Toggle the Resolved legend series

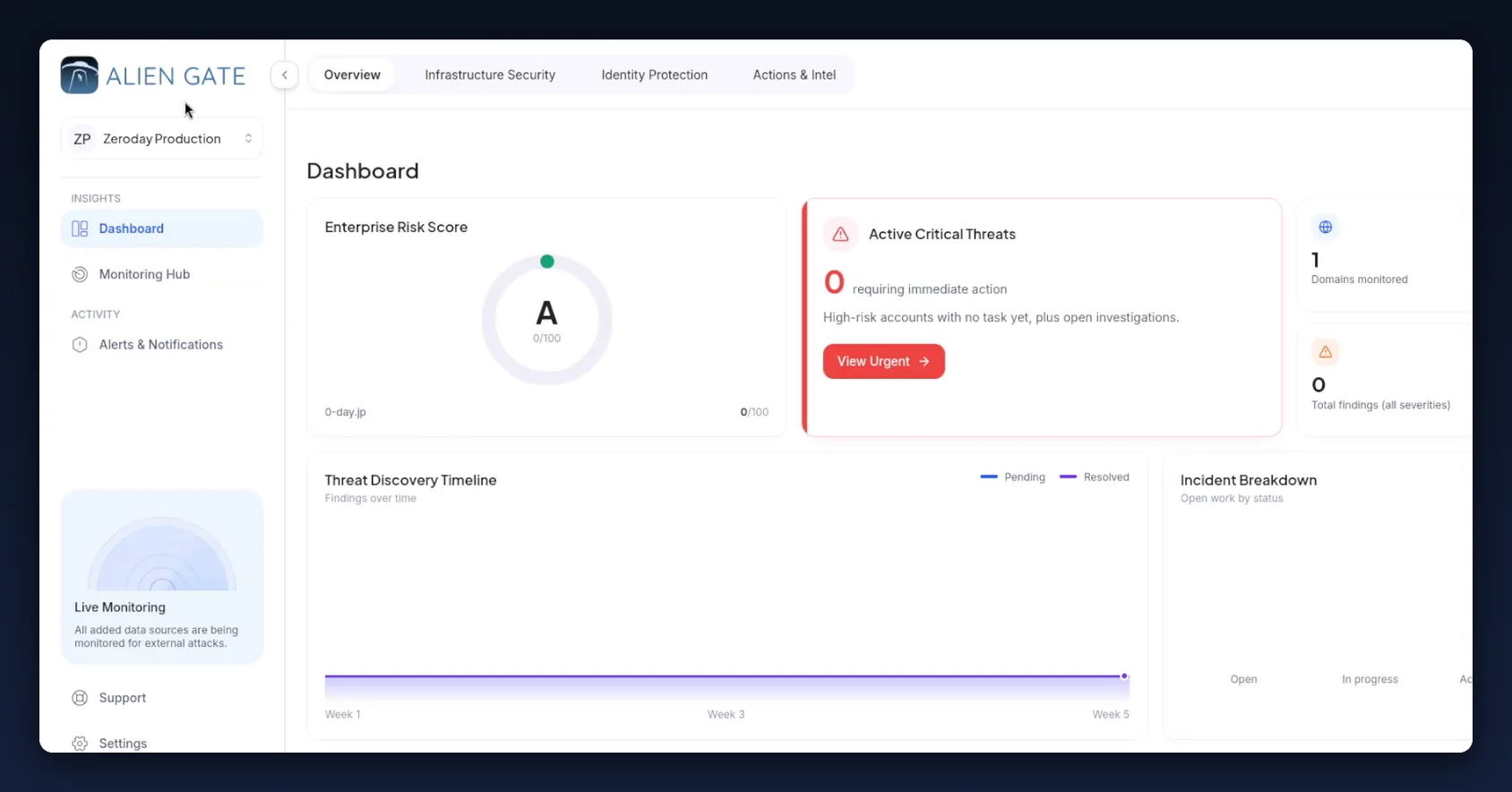tap(1095, 478)
